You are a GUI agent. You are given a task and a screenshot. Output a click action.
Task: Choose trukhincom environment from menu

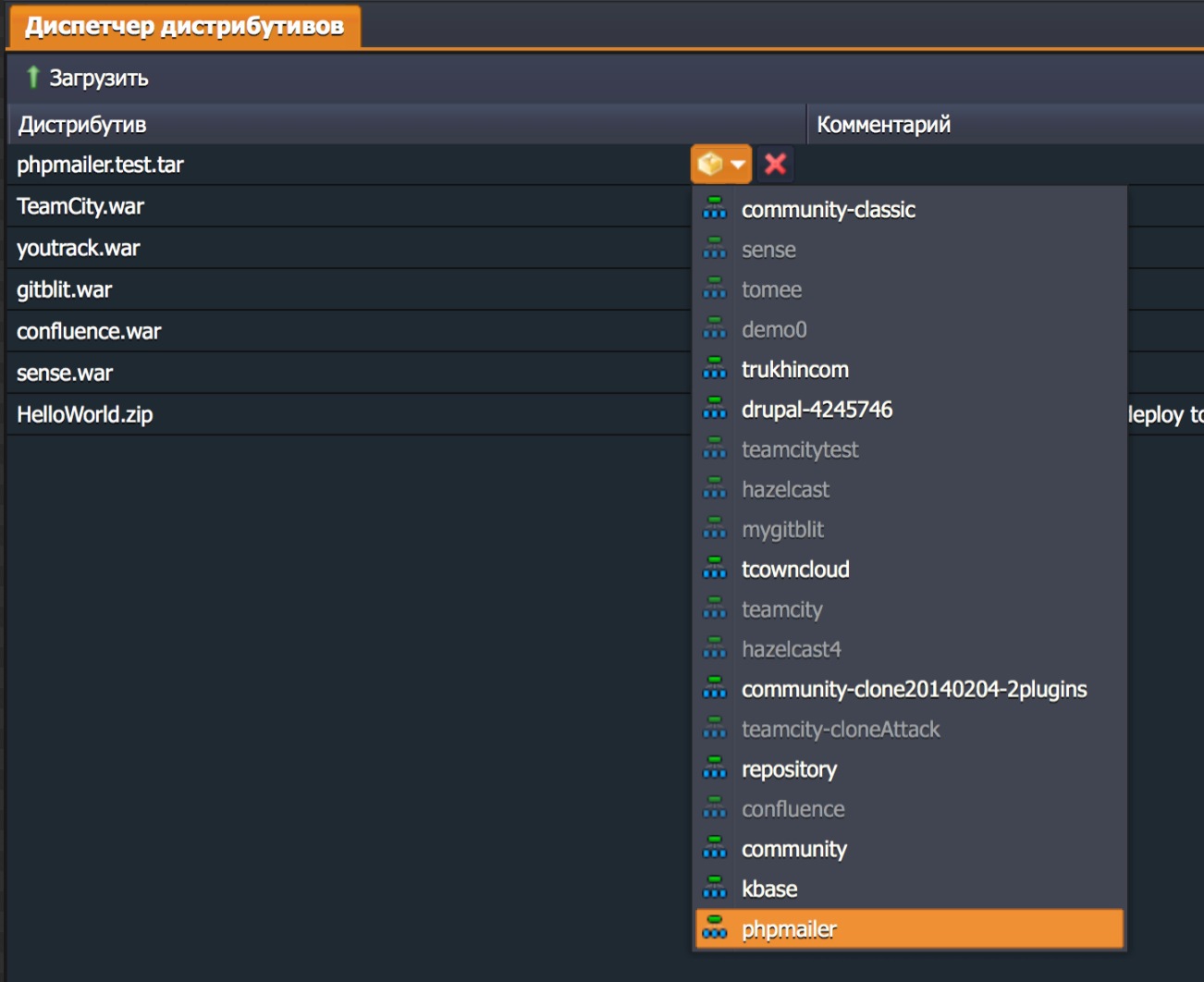(910, 370)
